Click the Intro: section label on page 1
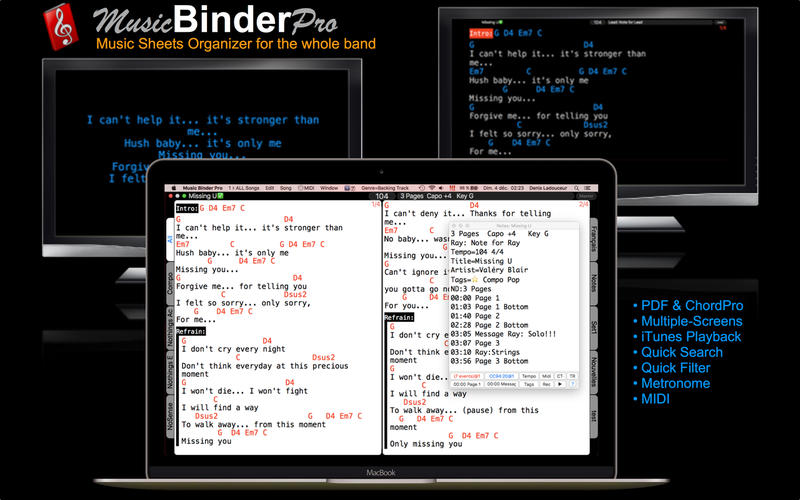This screenshot has width=800, height=500. (187, 208)
